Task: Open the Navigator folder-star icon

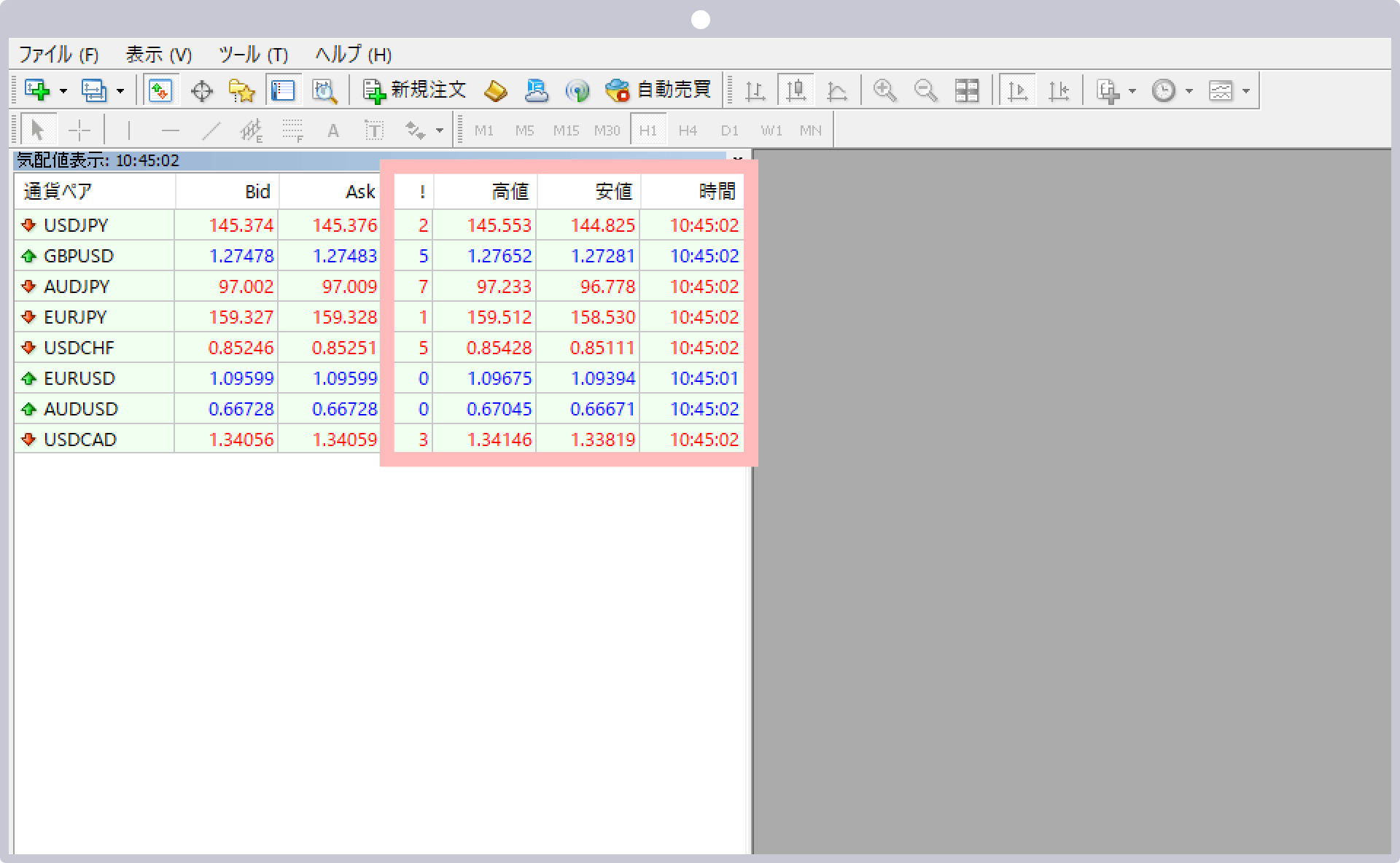Action: click(242, 90)
